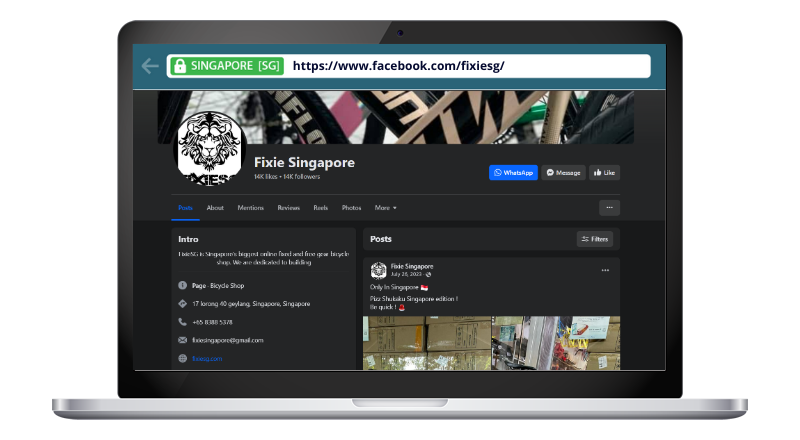This screenshot has height=440, width=800.
Task: Click the post author's avatar icon
Action: click(379, 271)
